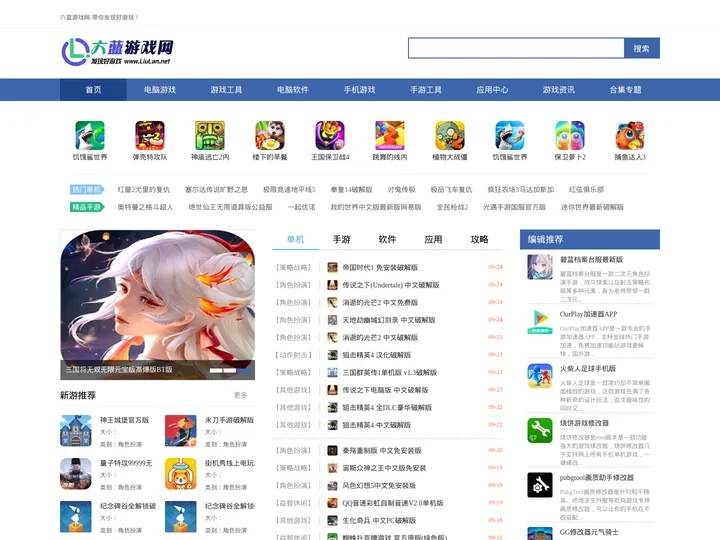The height and width of the screenshot is (540, 720).
Task: Open the 捕鱼达人3 fish icon
Action: [630, 135]
